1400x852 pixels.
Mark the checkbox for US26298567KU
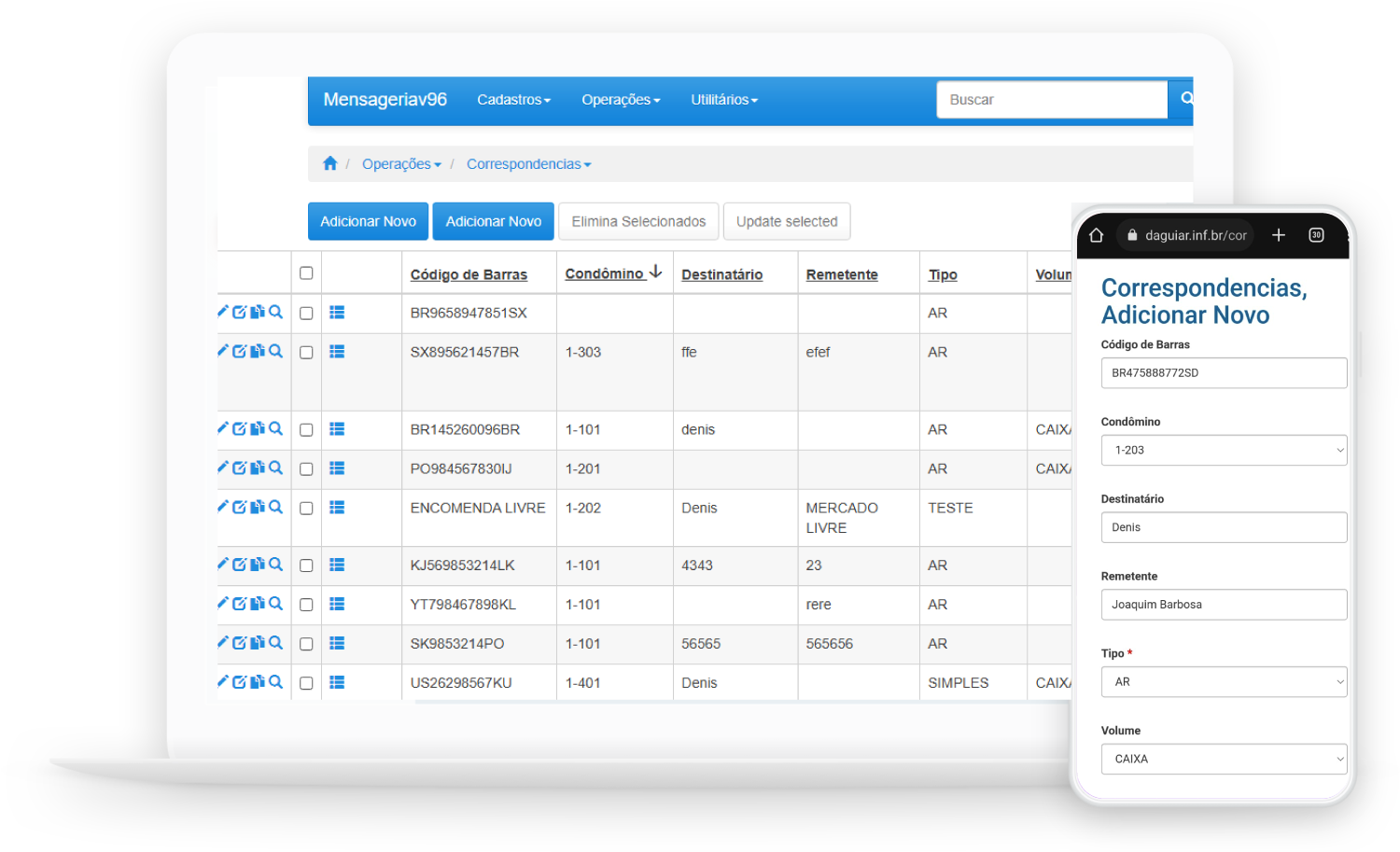coord(306,683)
